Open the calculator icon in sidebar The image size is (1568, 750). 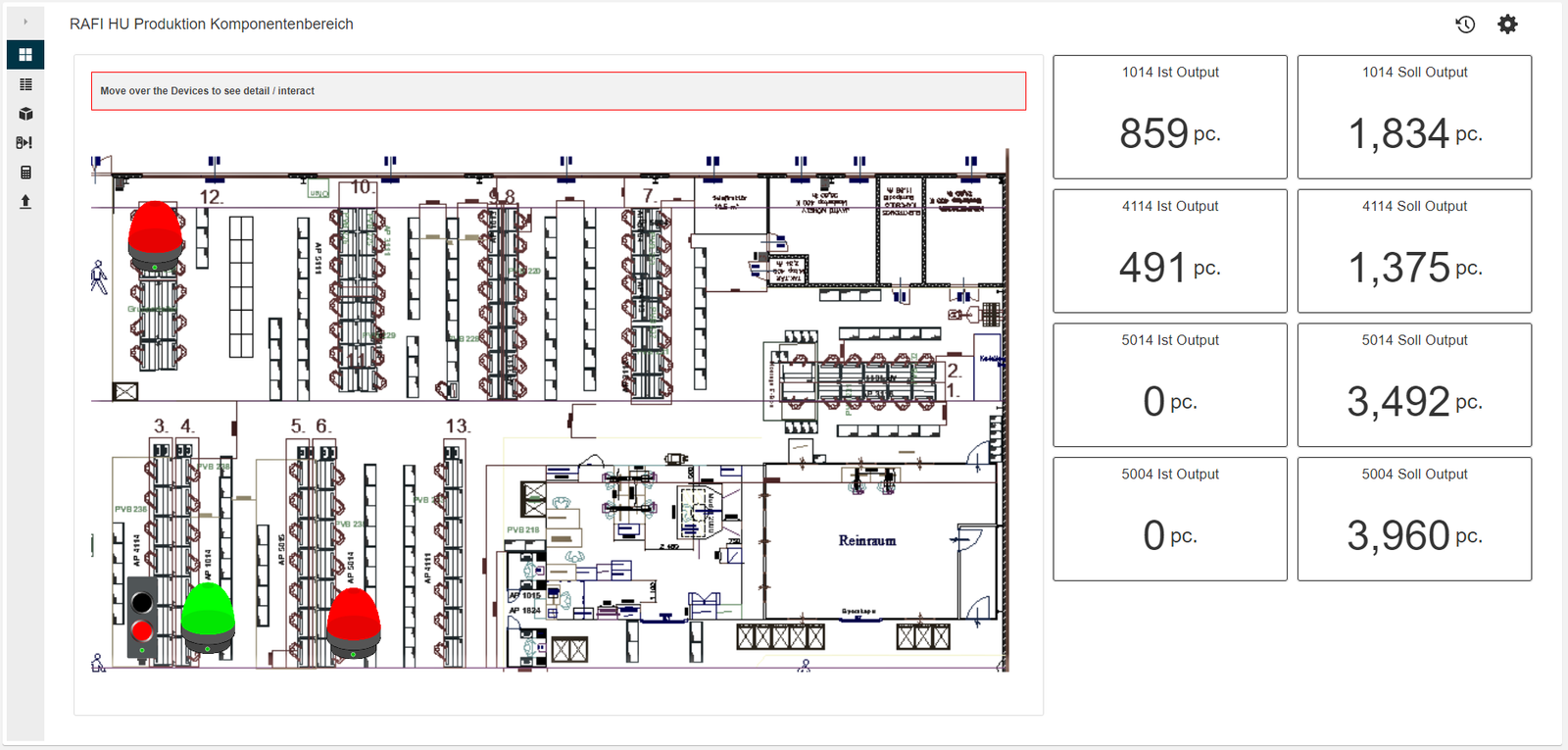pyautogui.click(x=25, y=173)
